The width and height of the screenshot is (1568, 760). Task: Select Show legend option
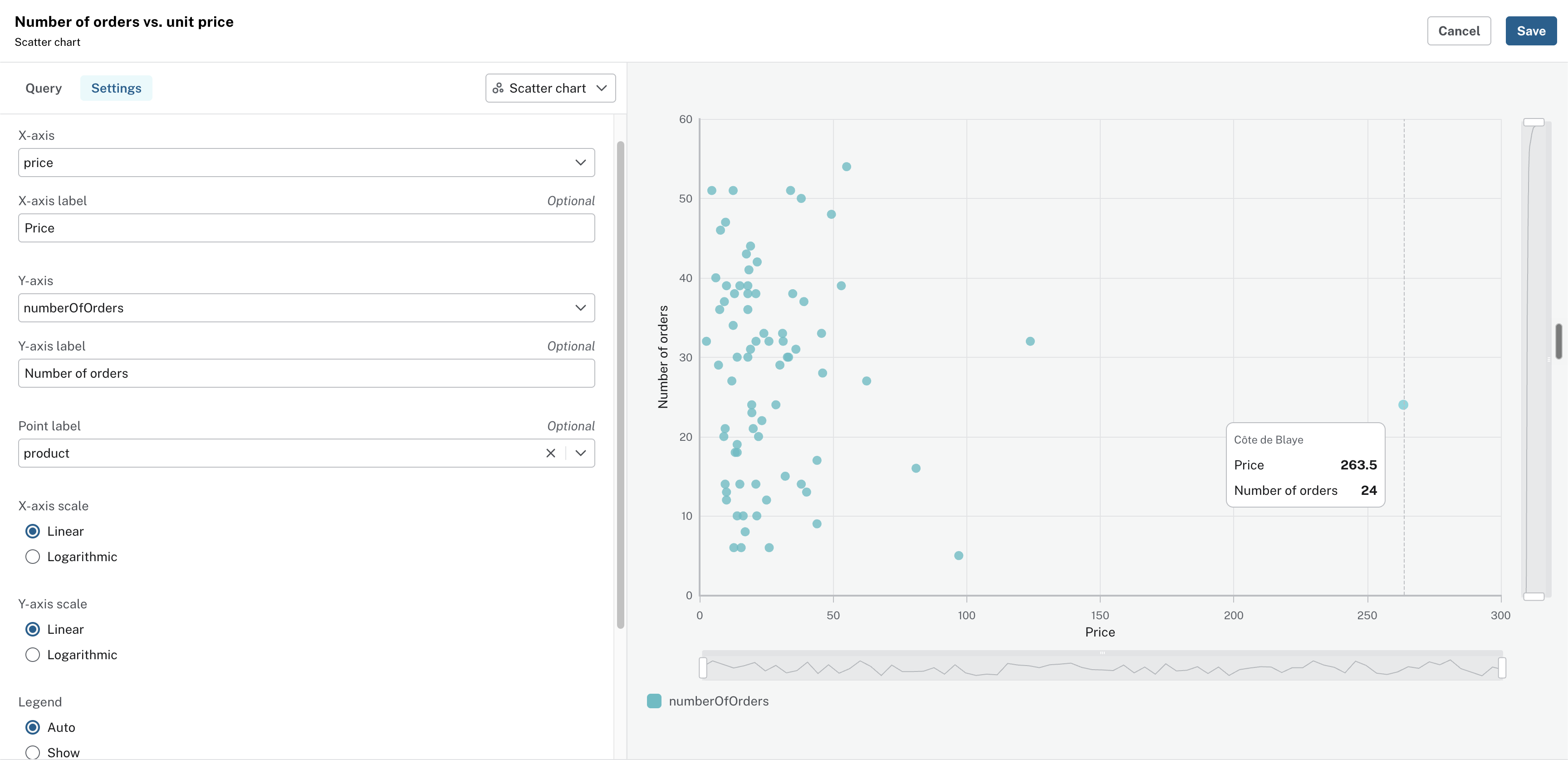point(33,753)
